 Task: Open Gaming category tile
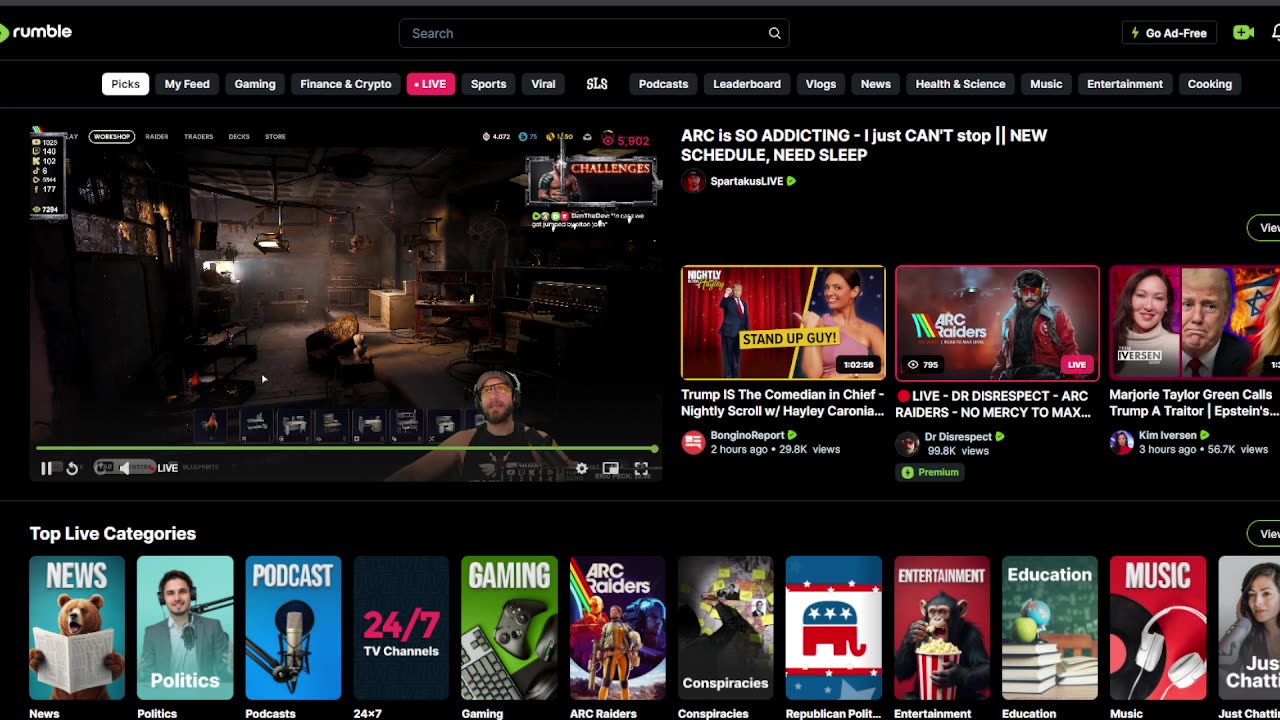(509, 628)
